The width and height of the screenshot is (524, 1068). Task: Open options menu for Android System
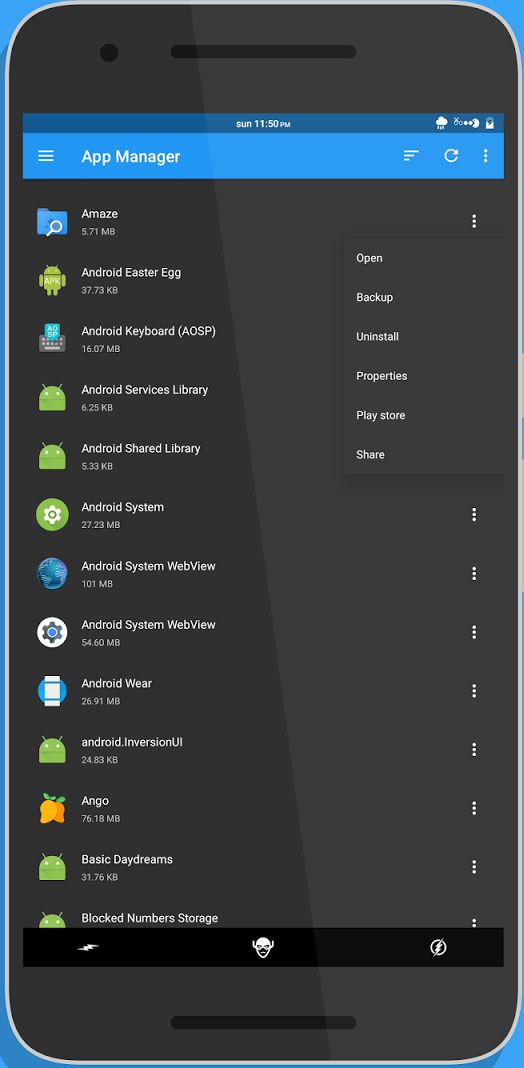point(474,515)
